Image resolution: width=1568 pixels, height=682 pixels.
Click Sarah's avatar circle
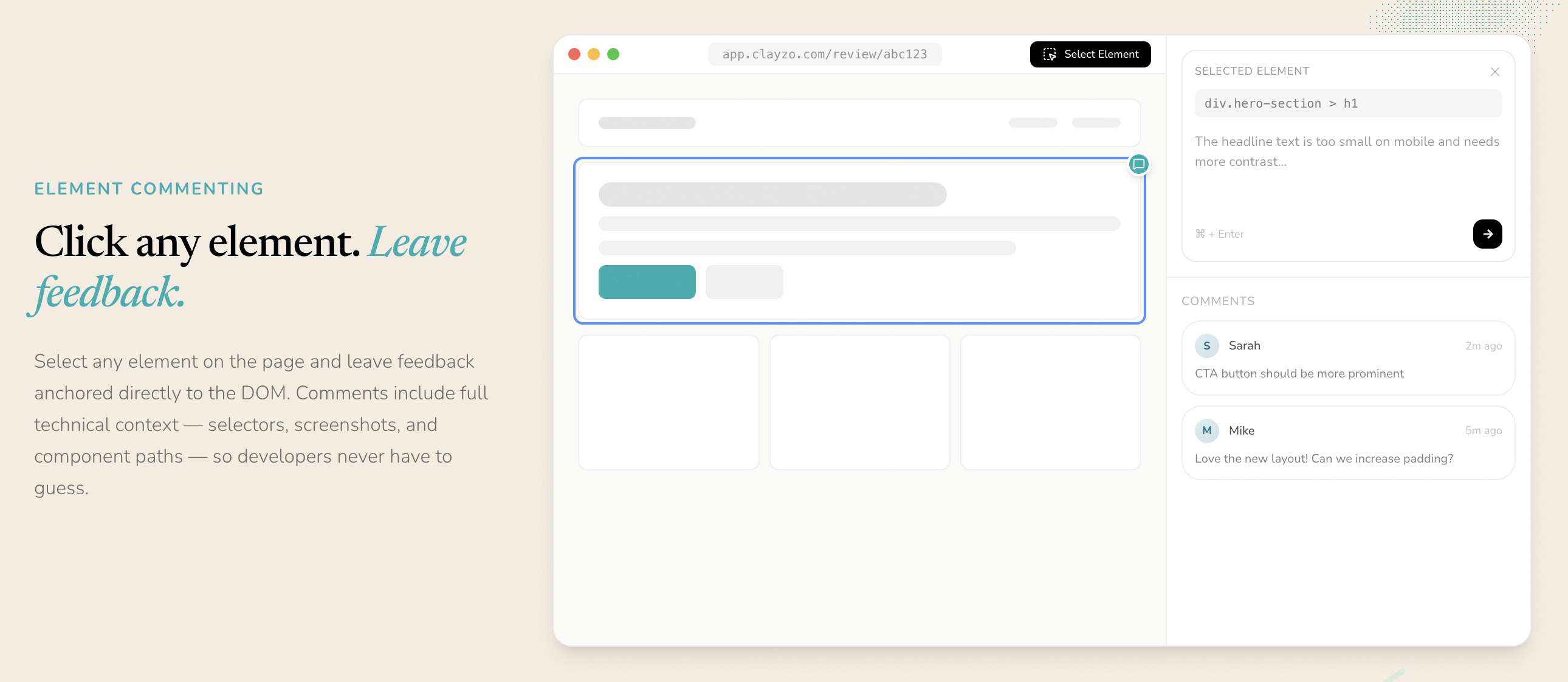coord(1206,345)
